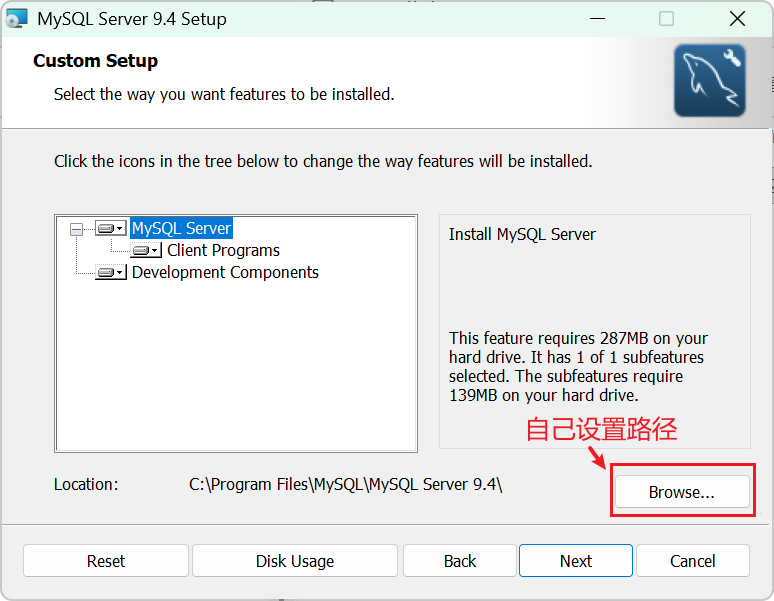Minimize the MySQL Server 9.4 Setup window
Image resolution: width=774 pixels, height=601 pixels.
click(597, 19)
